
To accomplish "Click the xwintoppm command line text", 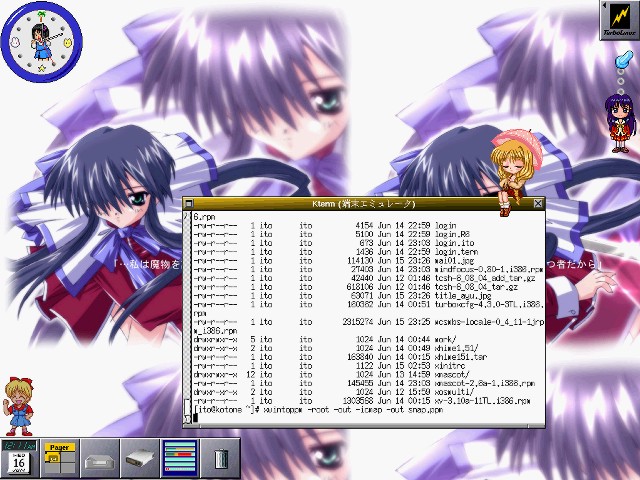I will [x=353, y=409].
